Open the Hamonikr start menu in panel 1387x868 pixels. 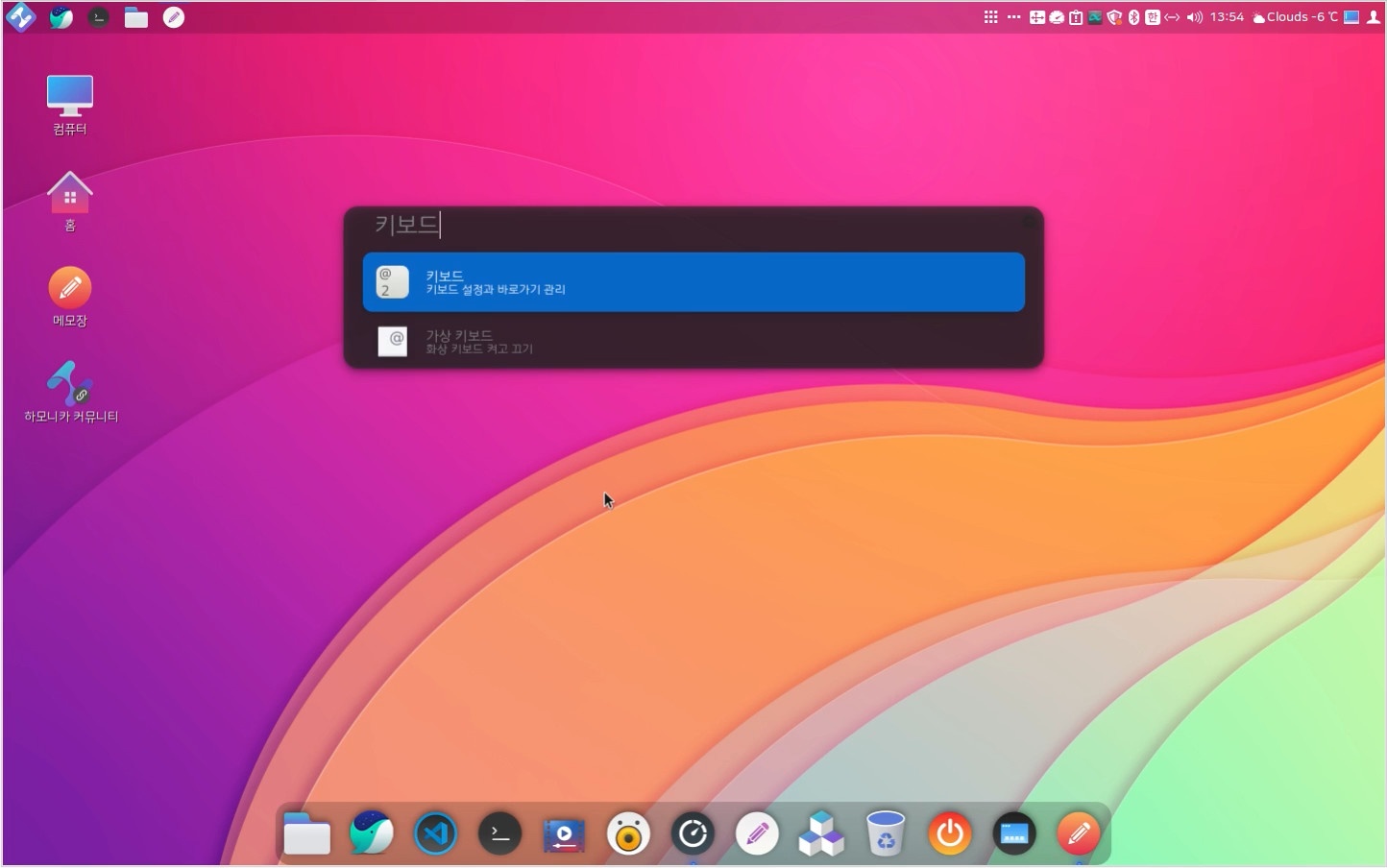coord(20,17)
